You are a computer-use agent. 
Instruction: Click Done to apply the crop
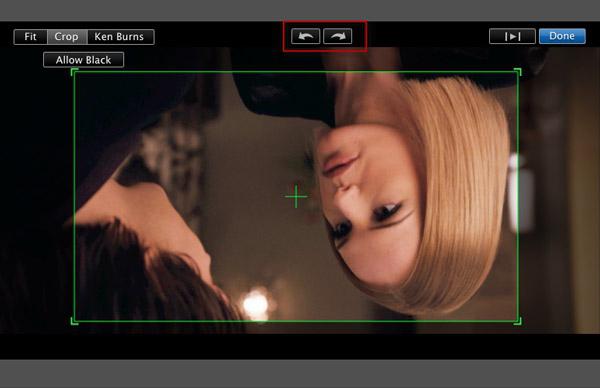(x=562, y=36)
